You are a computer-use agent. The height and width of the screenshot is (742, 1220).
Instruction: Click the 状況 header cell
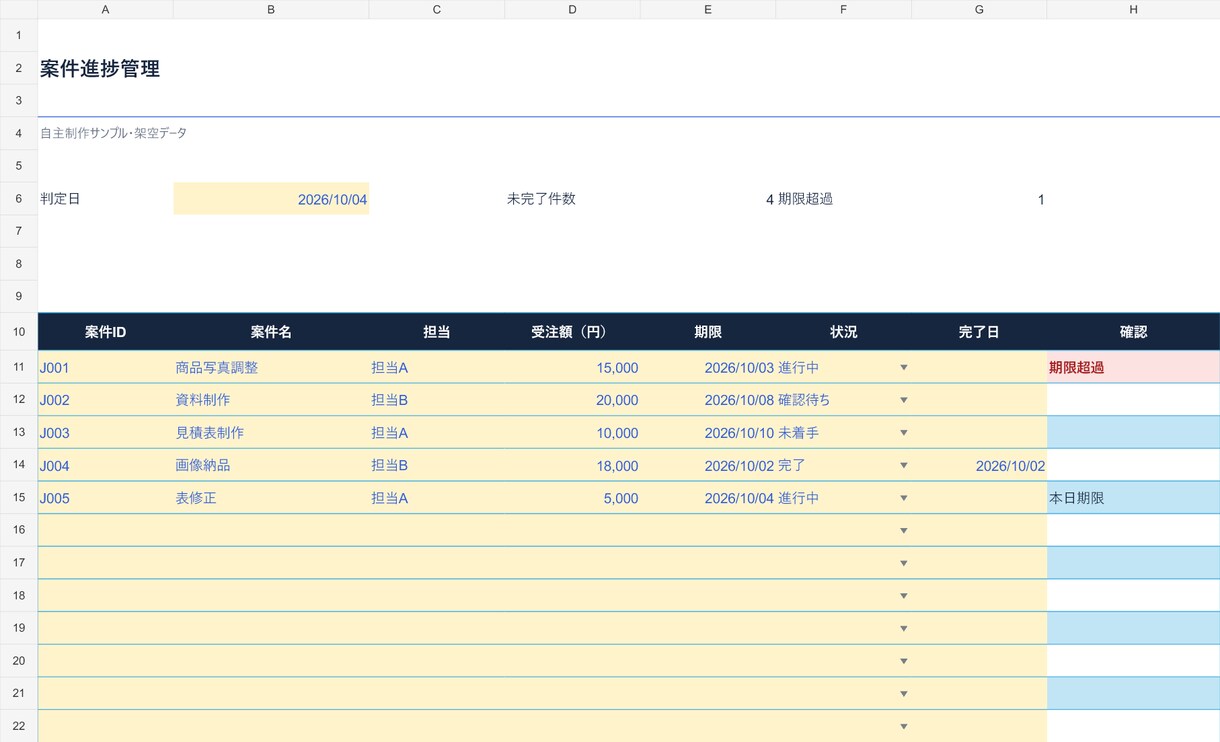point(844,332)
